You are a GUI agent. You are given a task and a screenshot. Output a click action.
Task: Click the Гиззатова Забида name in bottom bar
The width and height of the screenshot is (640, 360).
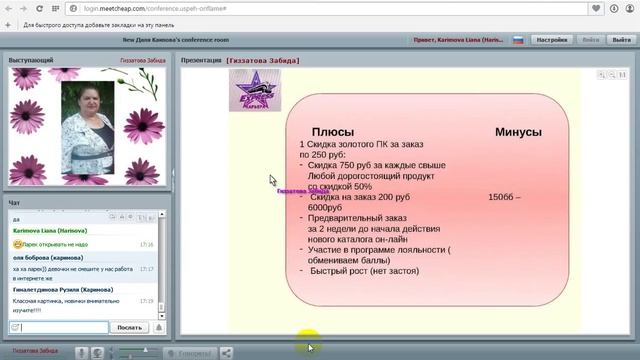click(35, 351)
